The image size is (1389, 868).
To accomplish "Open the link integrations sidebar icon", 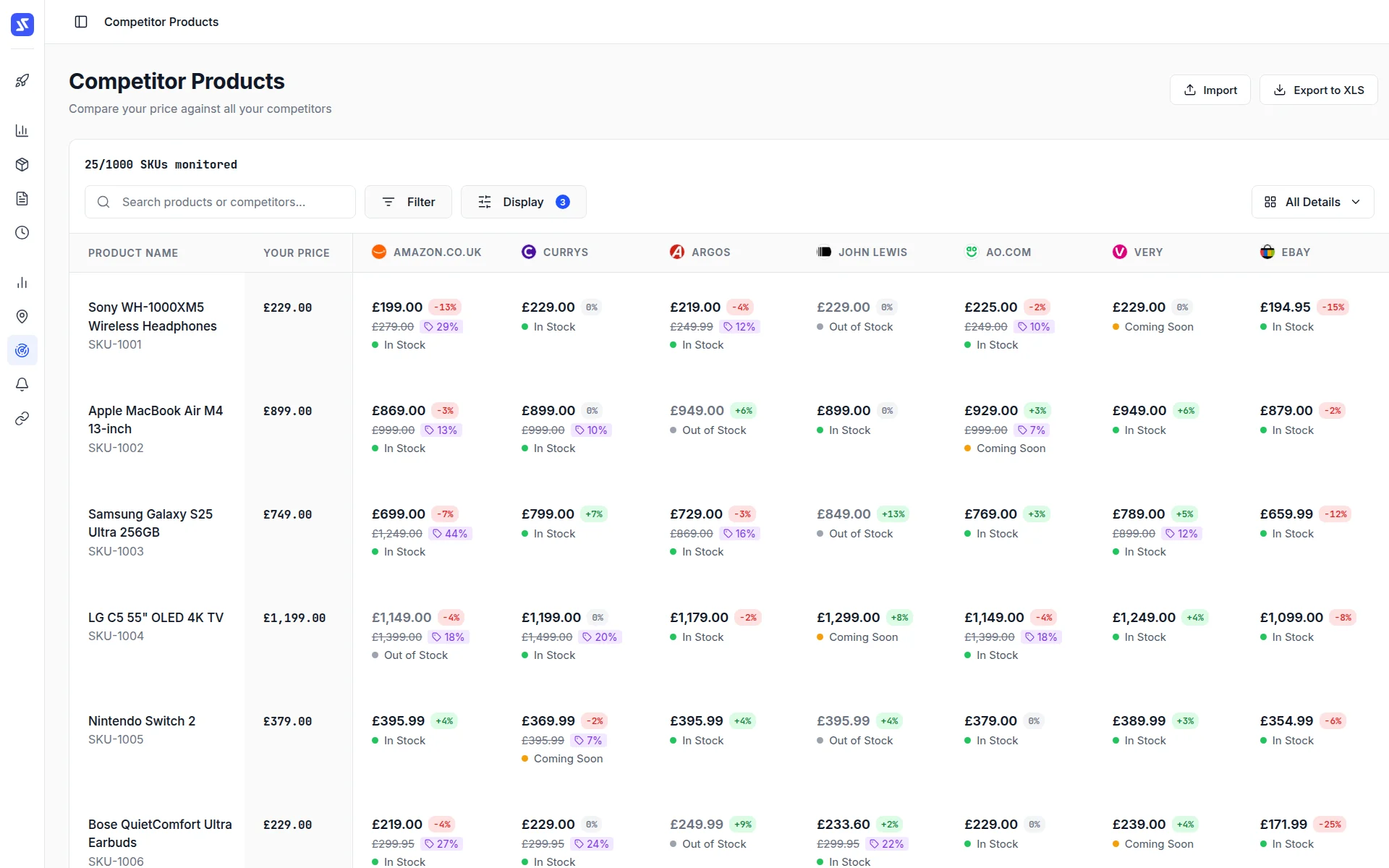I will 22,419.
